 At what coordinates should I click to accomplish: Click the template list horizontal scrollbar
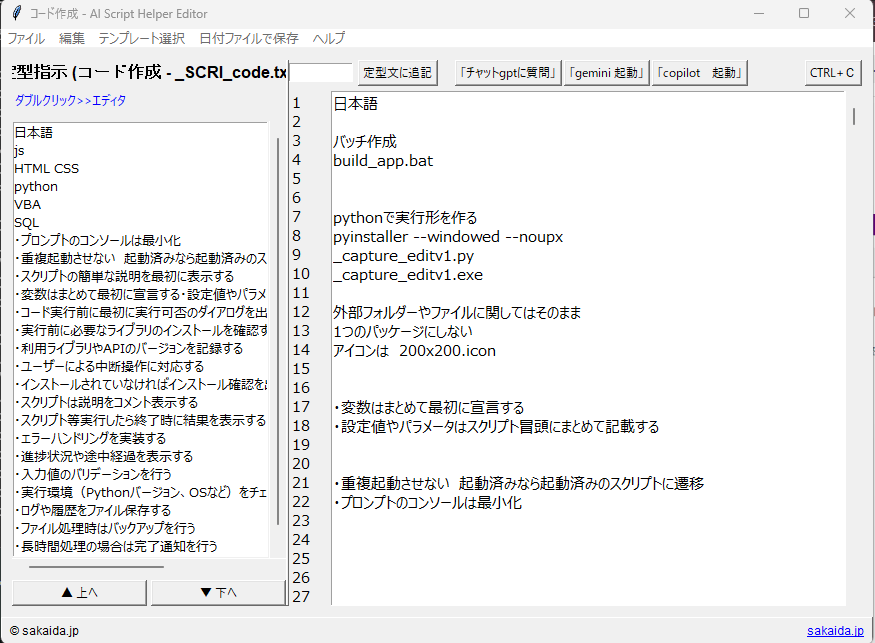tap(96, 567)
